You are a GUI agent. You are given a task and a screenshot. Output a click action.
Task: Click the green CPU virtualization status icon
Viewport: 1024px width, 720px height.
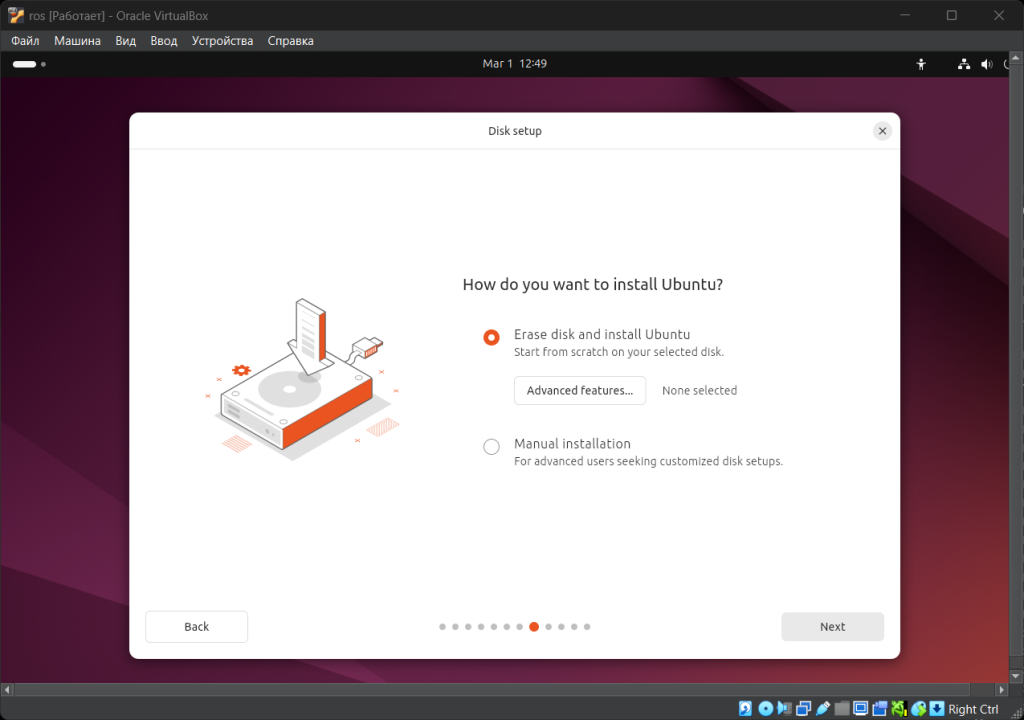click(899, 709)
